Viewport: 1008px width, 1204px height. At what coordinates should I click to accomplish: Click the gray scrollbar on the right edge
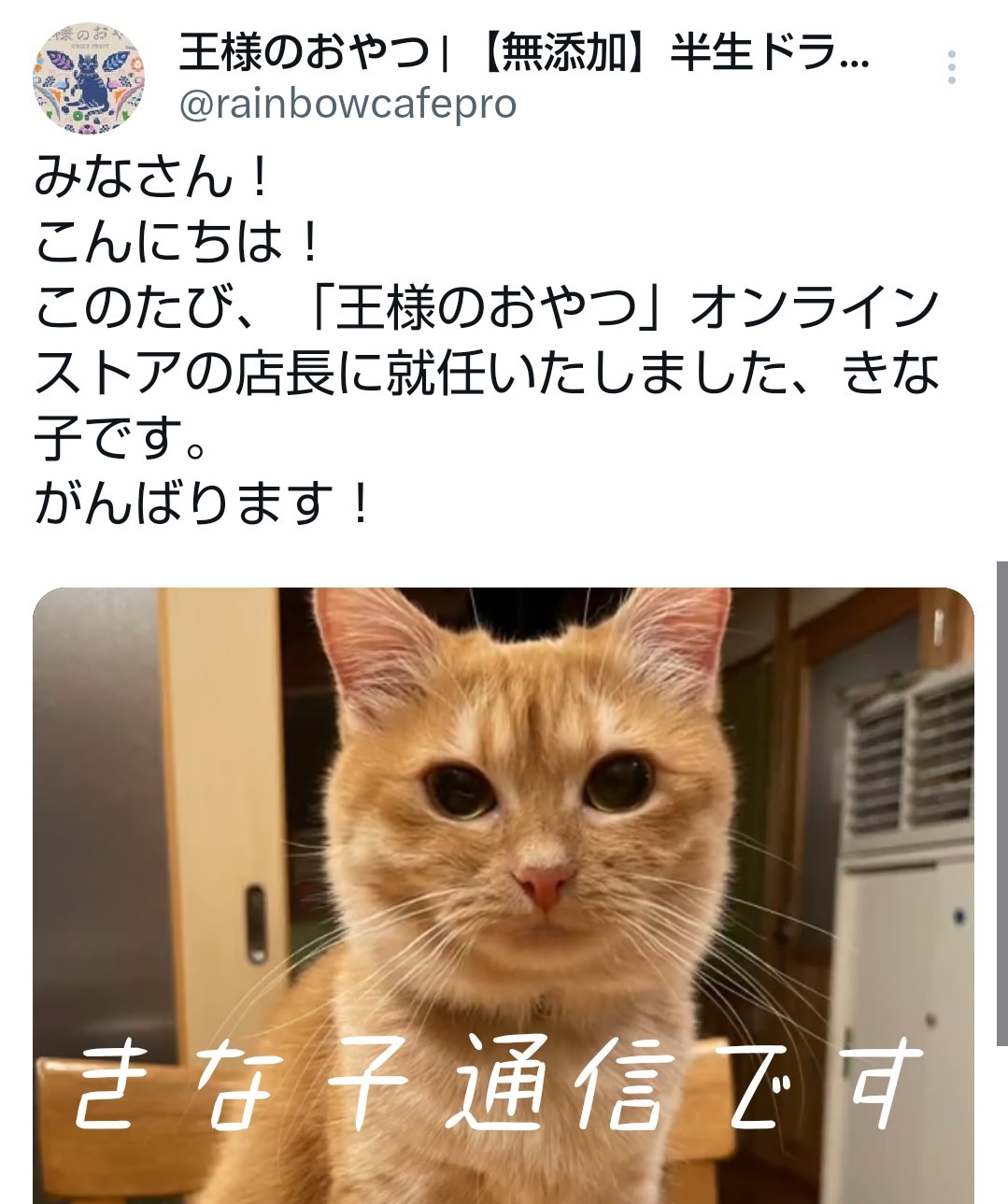pyautogui.click(x=1001, y=803)
